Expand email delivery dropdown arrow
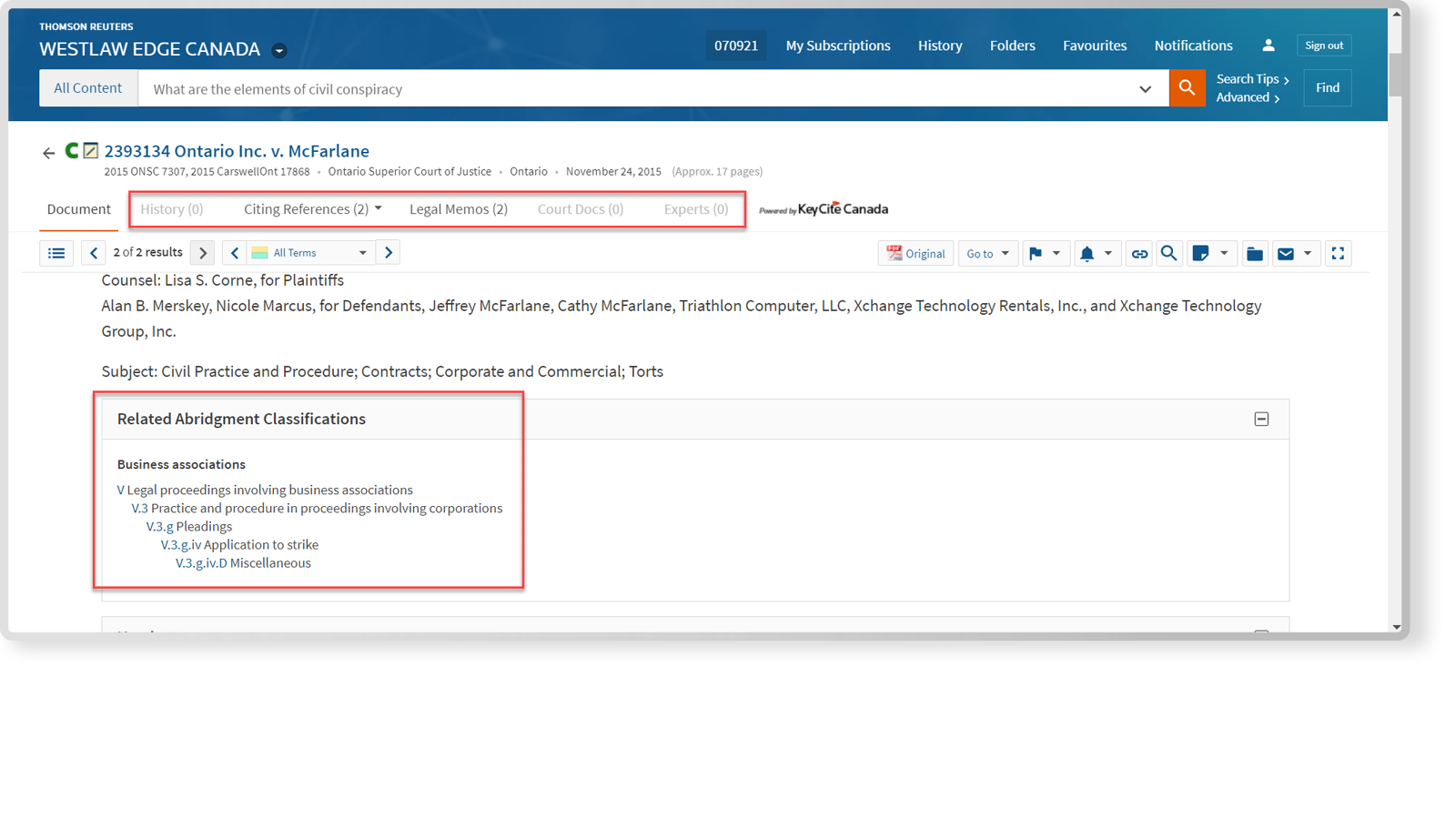This screenshot has width=1456, height=819. (x=1308, y=254)
